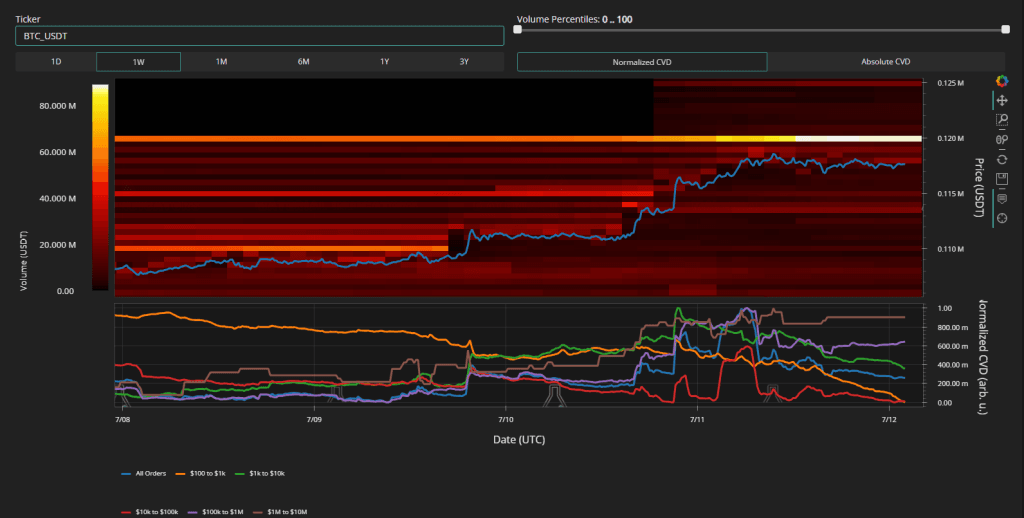The height and width of the screenshot is (518, 1024).
Task: Select the 1D timeframe
Action: 56,61
